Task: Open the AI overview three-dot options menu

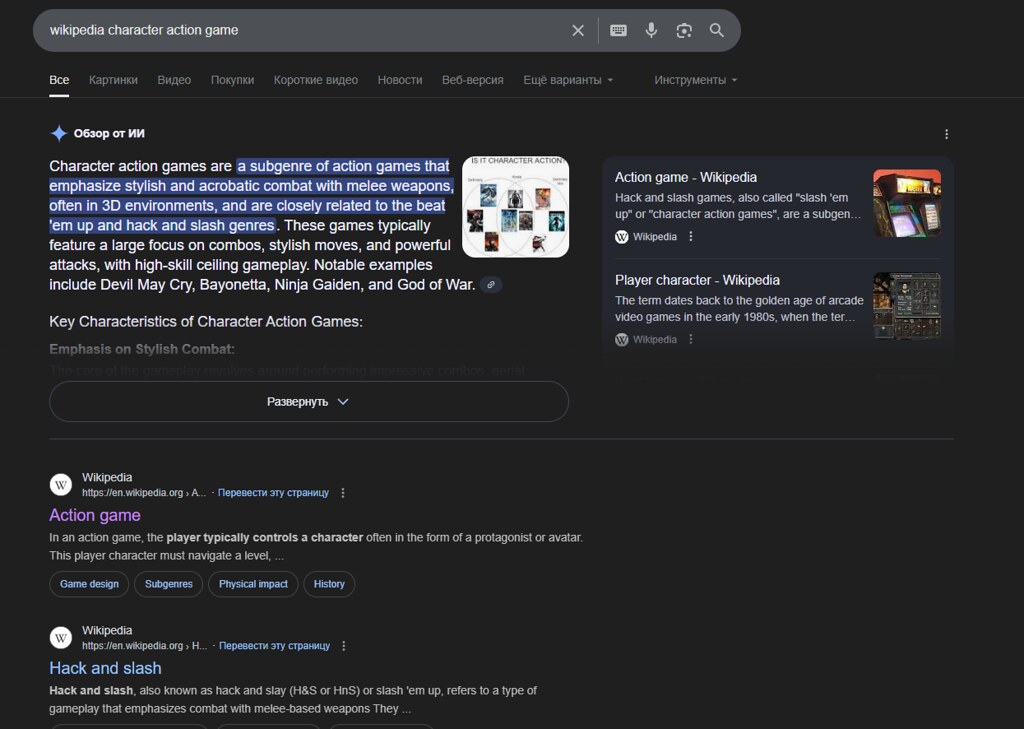Action: (946, 135)
